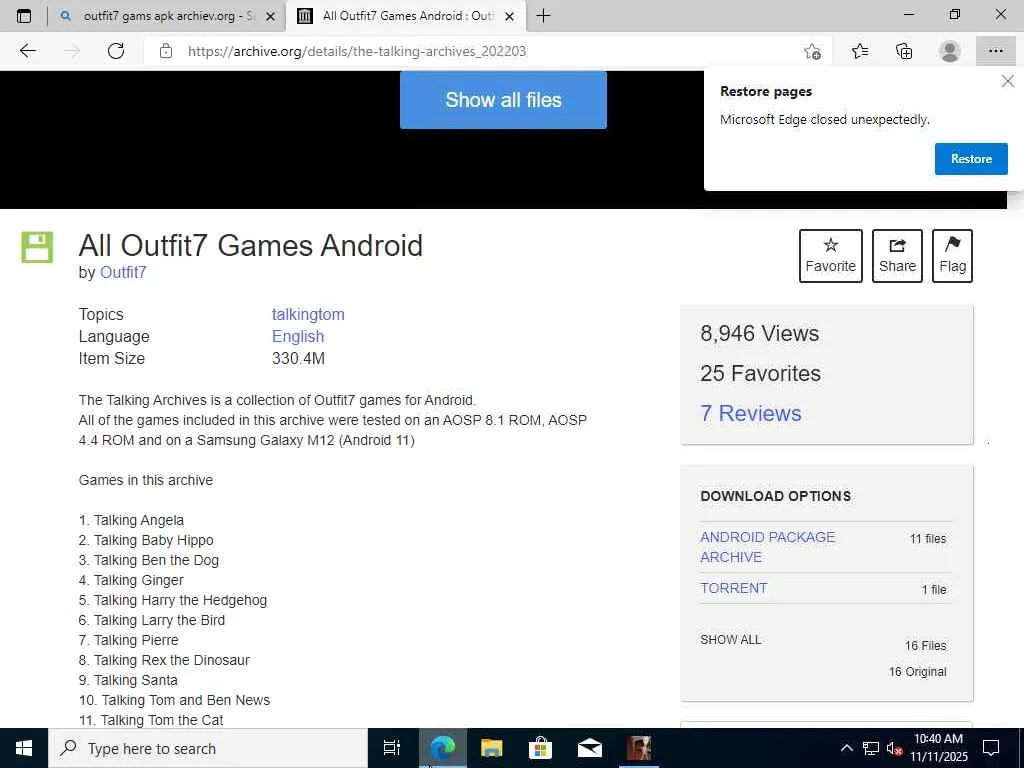
Task: Dismiss the Restore pages popup
Action: [1008, 81]
